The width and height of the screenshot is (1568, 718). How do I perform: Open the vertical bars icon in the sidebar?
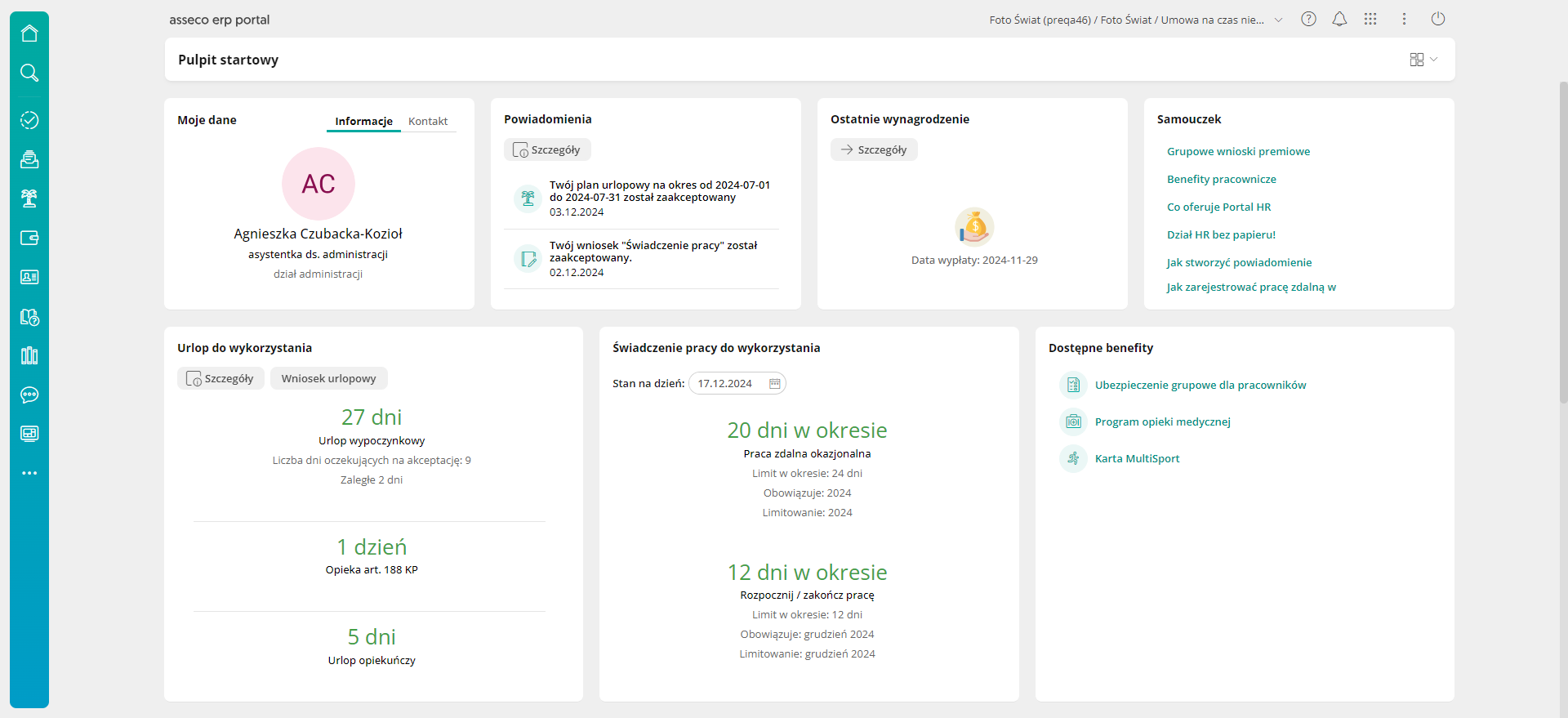pyautogui.click(x=29, y=355)
